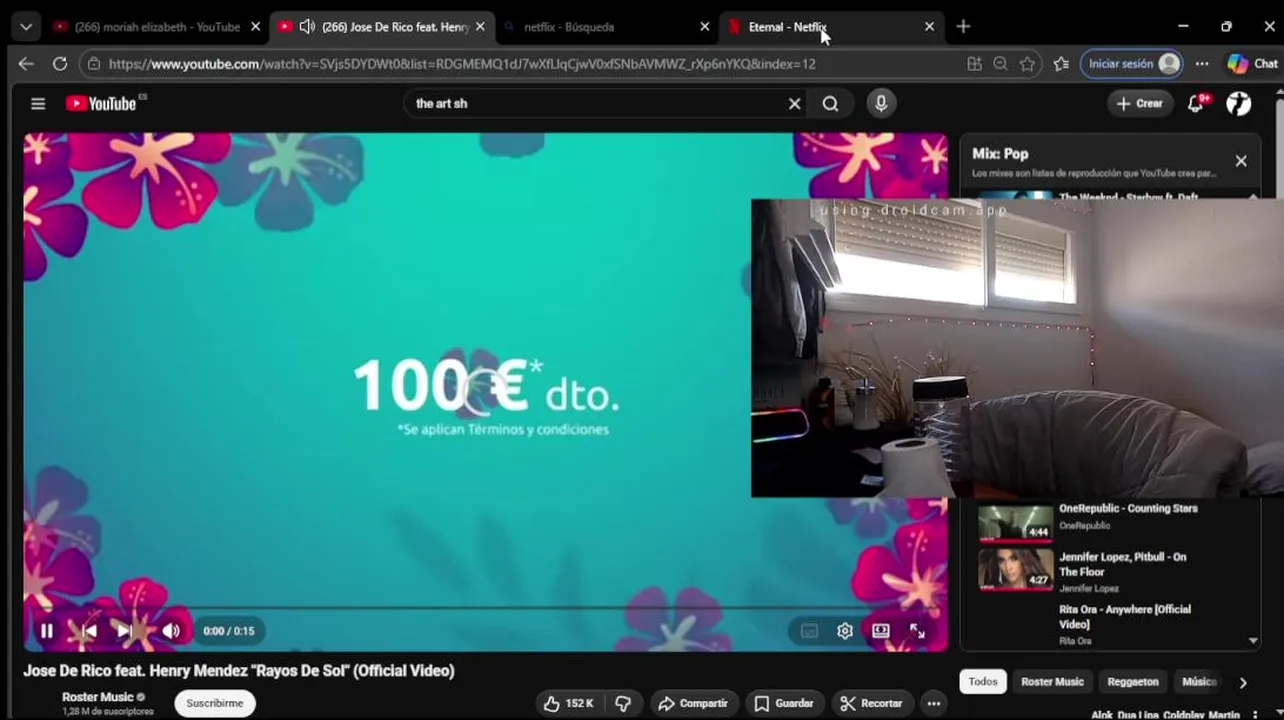Click the Suscribirme button
1284x720 pixels.
click(215, 703)
